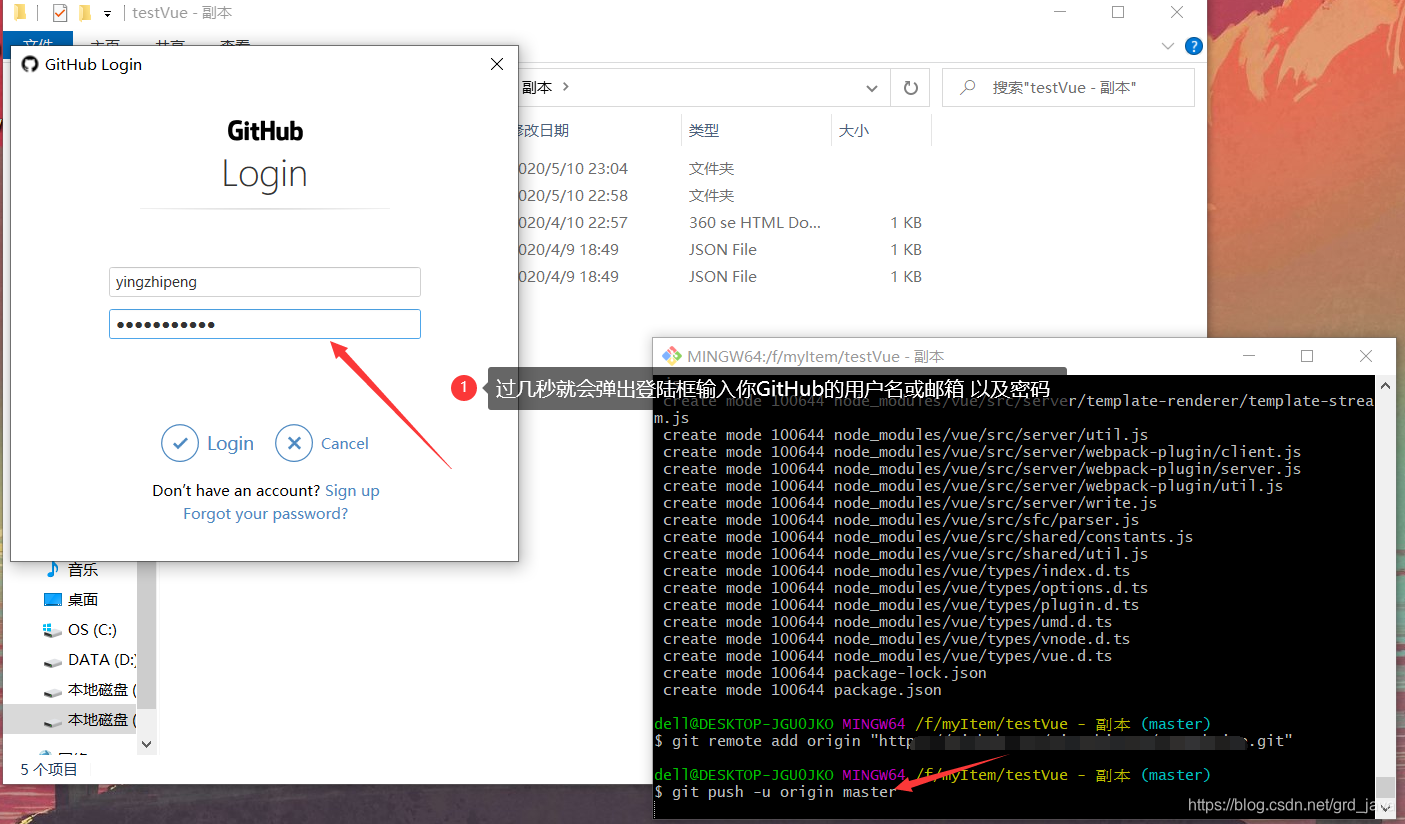Open the Forgot your password link
The image size is (1405, 824).
coord(265,513)
